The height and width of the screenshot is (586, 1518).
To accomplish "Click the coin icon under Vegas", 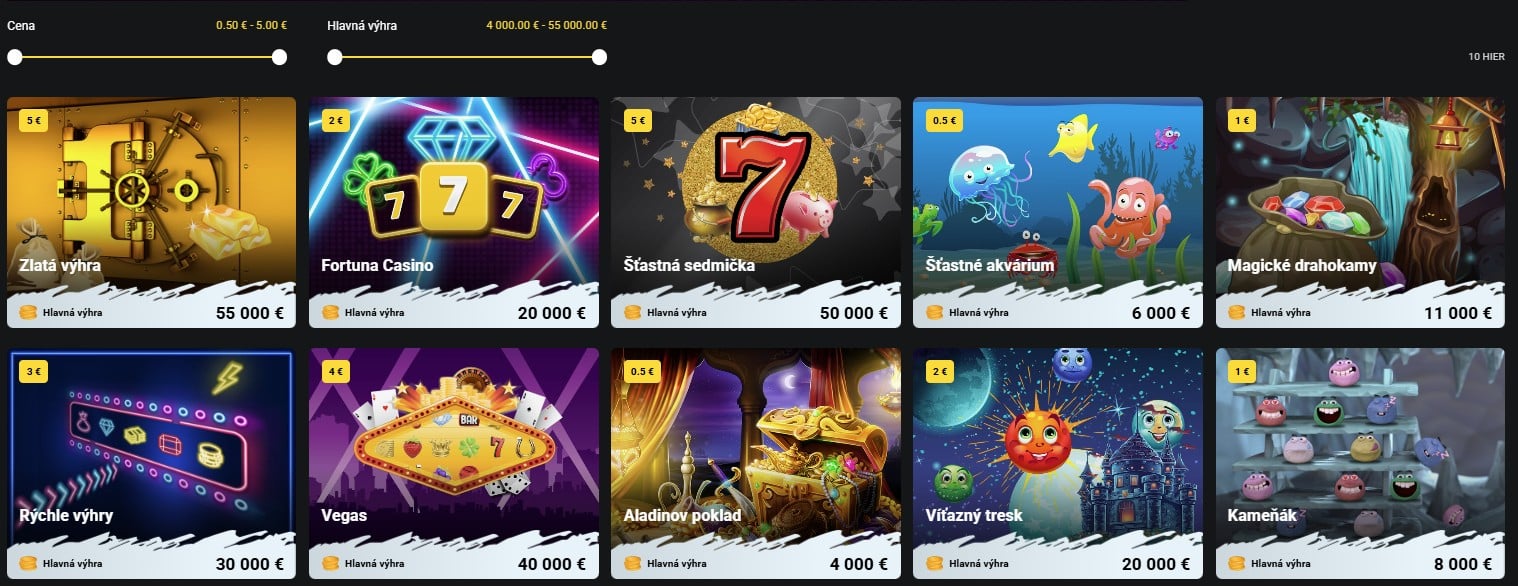I will pos(330,564).
